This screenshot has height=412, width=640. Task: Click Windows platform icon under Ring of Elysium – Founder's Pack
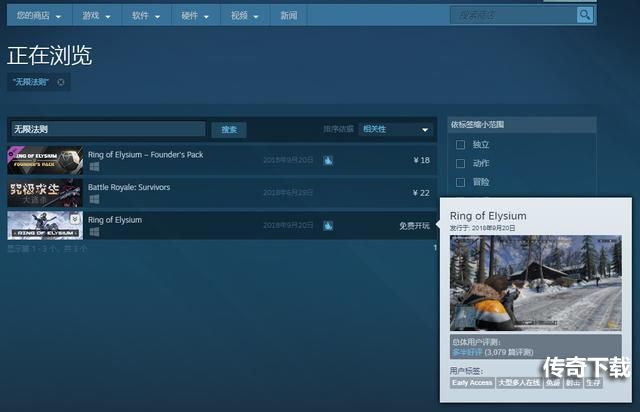[94, 167]
